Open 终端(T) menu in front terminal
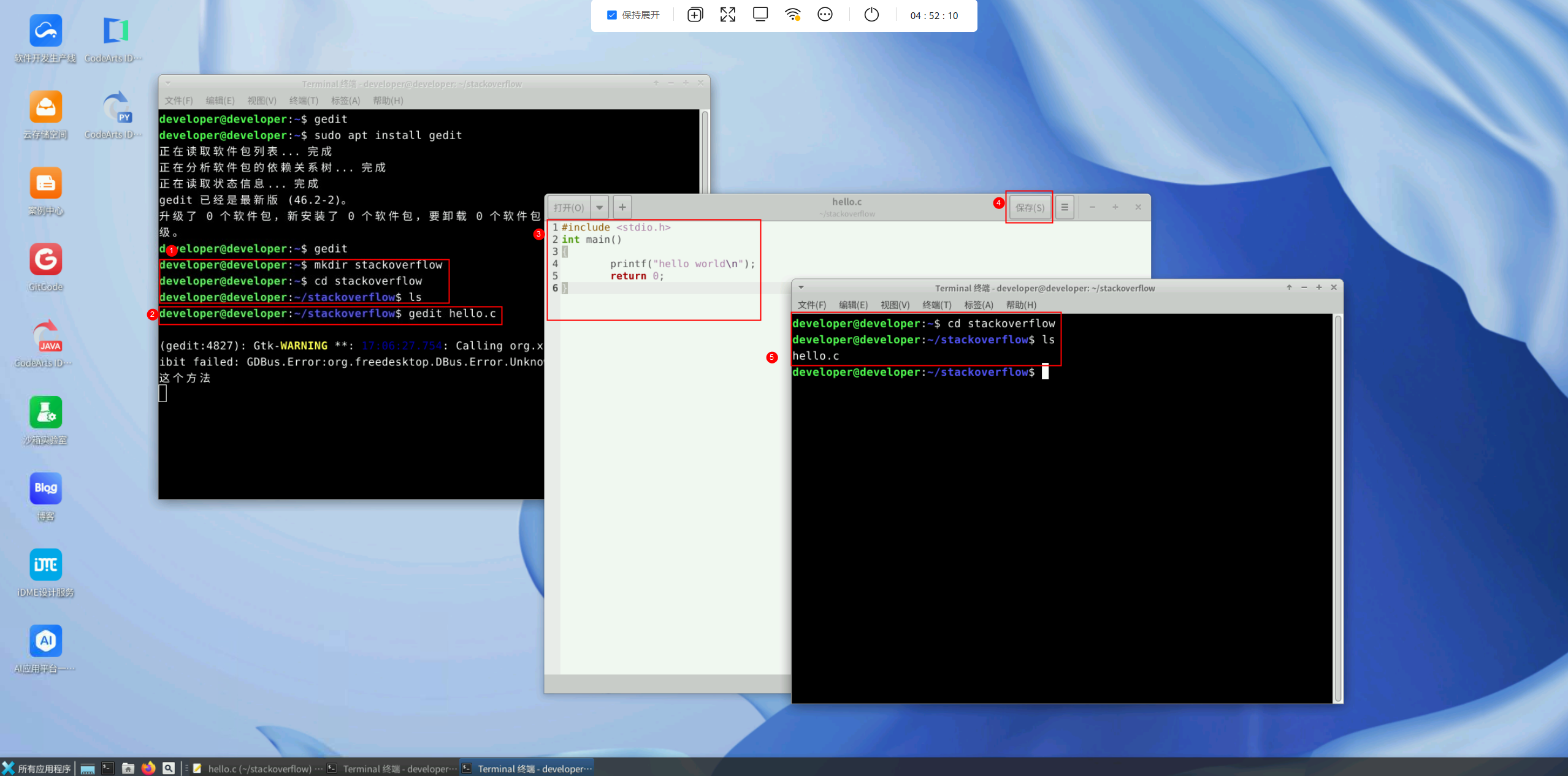The image size is (1568, 776). 936,305
